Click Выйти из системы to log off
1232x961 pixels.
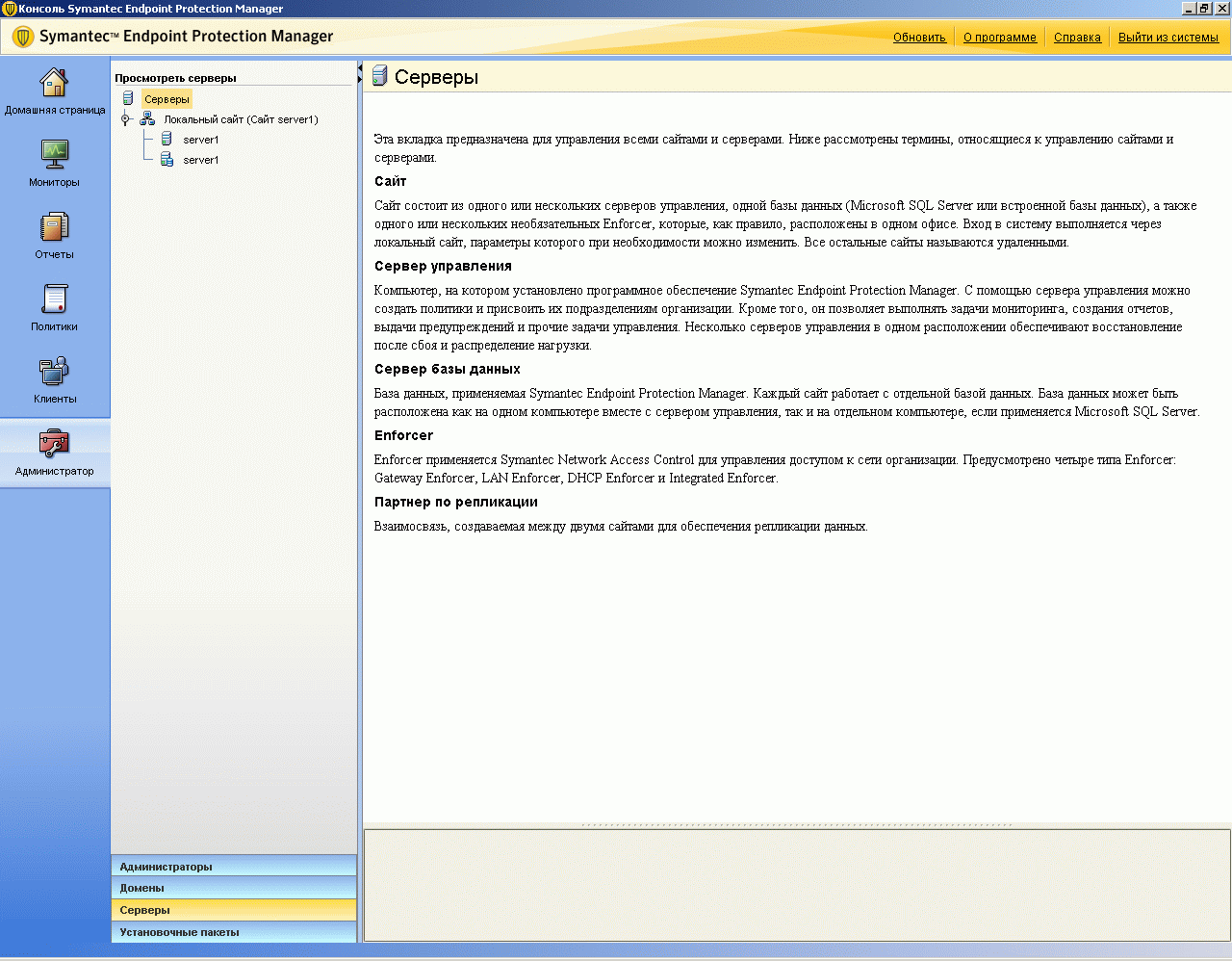pos(1168,38)
